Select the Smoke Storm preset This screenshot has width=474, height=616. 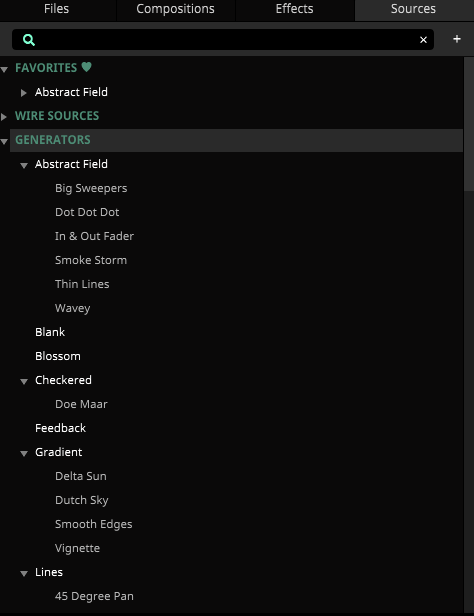[x=91, y=260]
